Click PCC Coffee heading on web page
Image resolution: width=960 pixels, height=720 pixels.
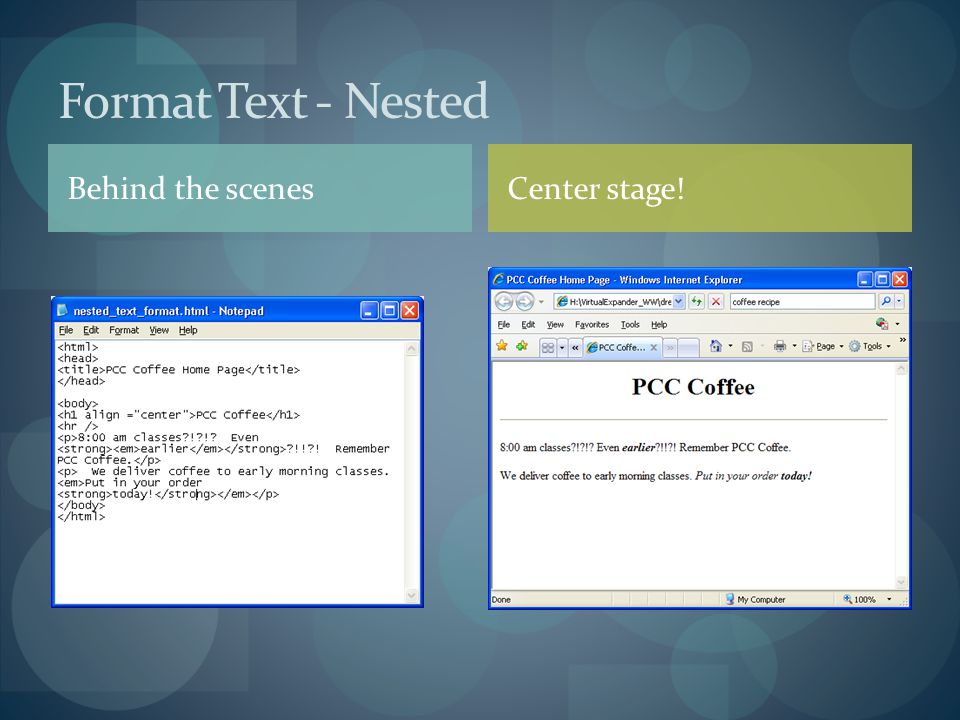pos(693,387)
